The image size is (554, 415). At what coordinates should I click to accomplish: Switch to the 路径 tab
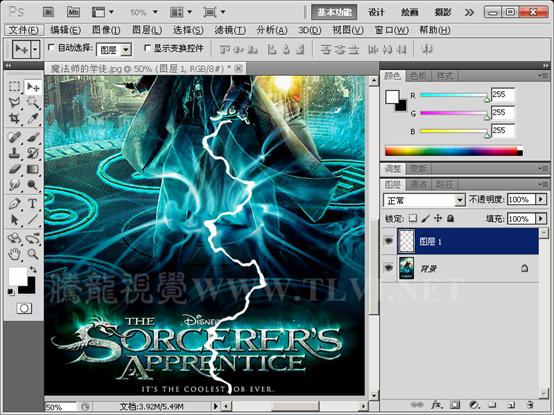tap(444, 184)
